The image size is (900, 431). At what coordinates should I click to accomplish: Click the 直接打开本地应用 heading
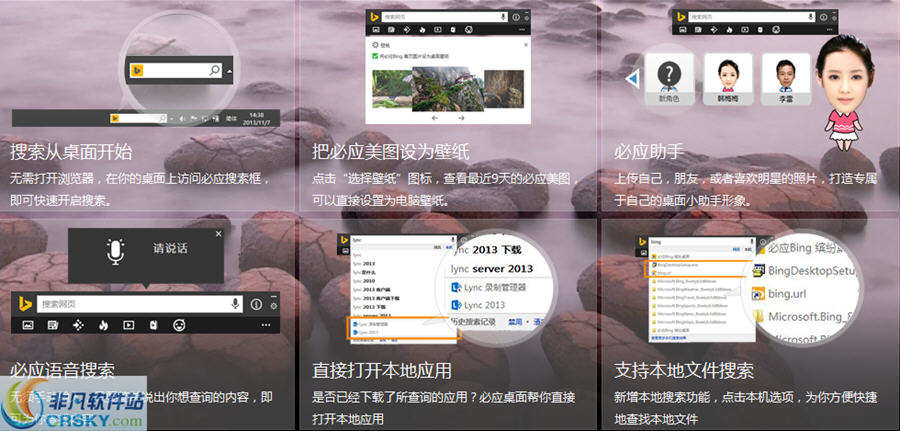point(382,370)
